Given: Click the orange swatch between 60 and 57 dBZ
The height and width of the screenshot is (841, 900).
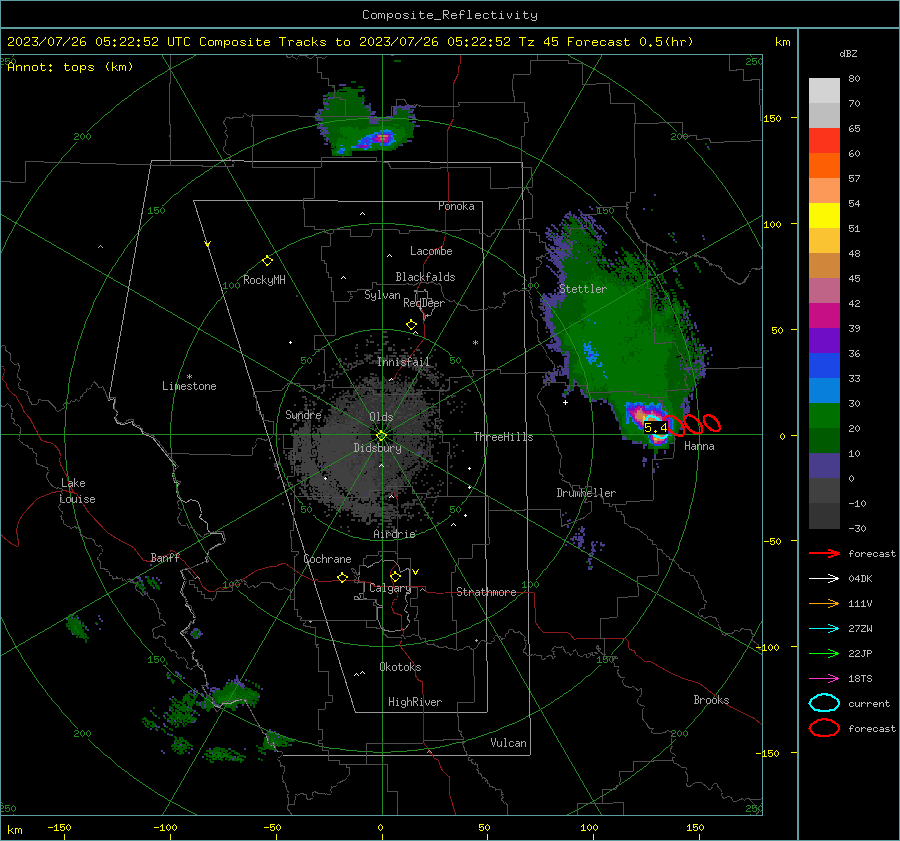Looking at the screenshot, I should tap(824, 166).
